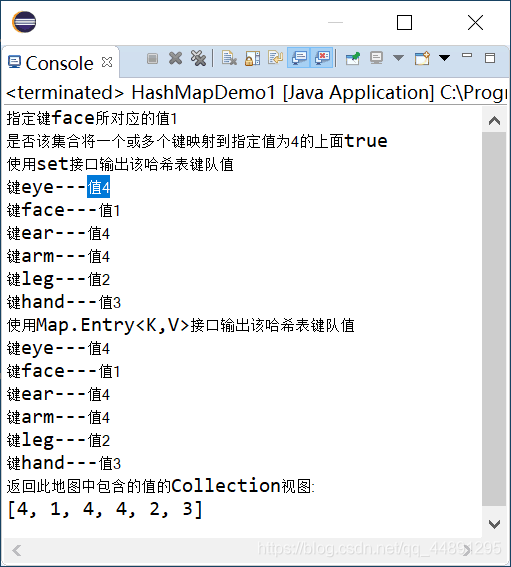Click the line '指定键face所对应的值1'

[91, 118]
